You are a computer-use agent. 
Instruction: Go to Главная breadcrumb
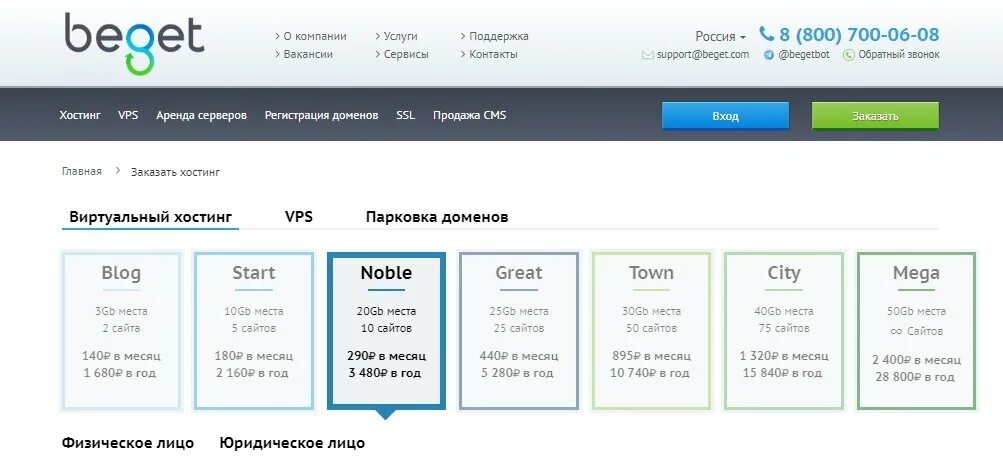(x=82, y=171)
